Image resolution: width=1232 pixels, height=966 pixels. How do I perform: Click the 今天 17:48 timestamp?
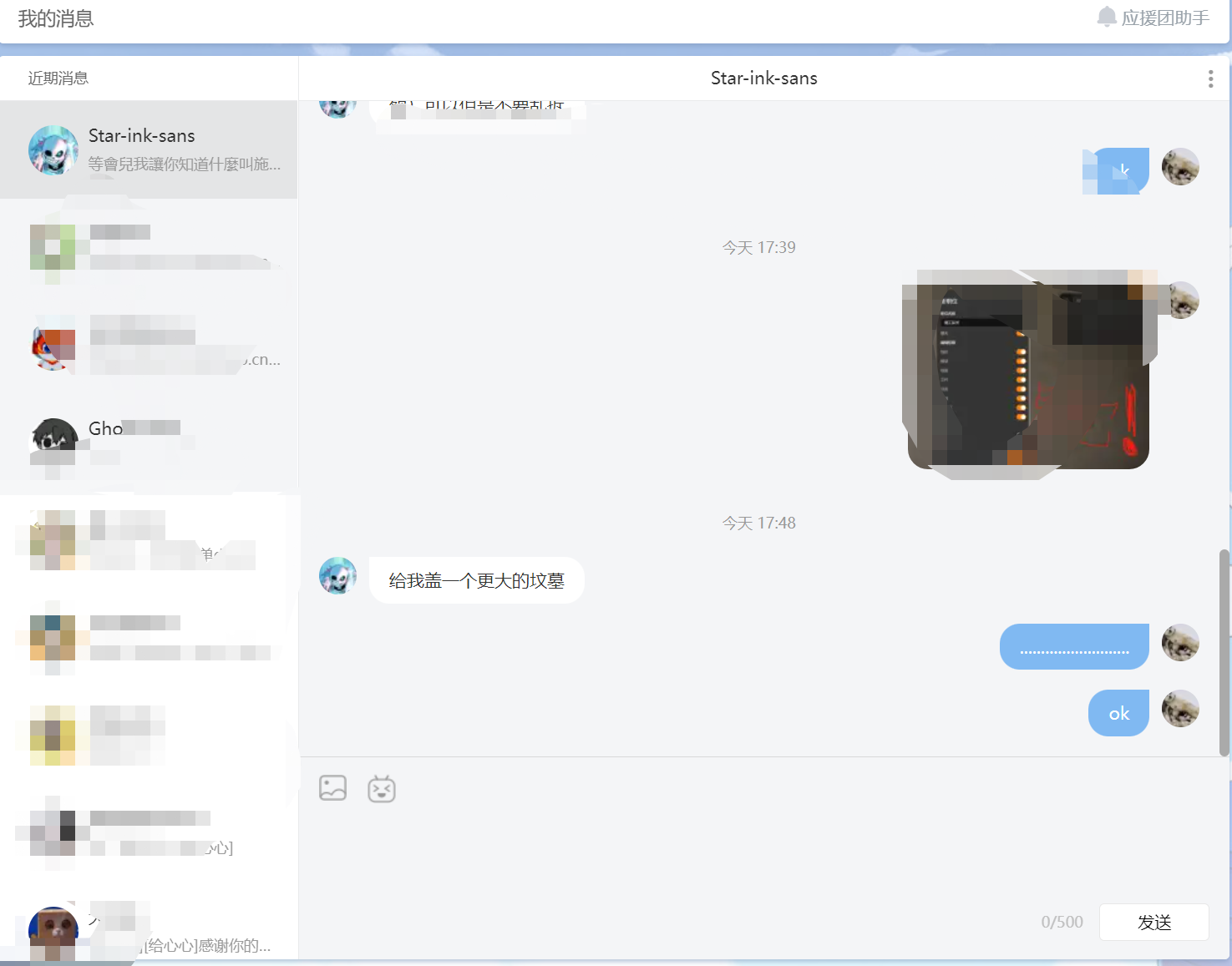[x=759, y=523]
